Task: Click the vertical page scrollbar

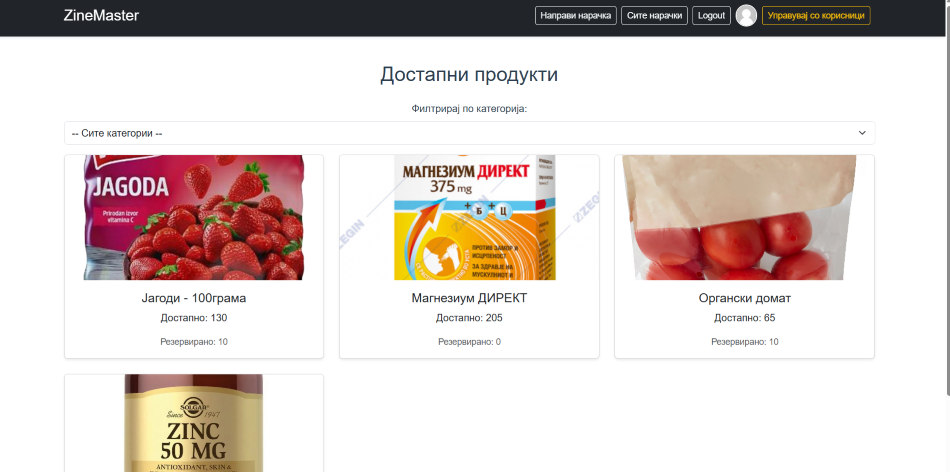Action: 944,200
